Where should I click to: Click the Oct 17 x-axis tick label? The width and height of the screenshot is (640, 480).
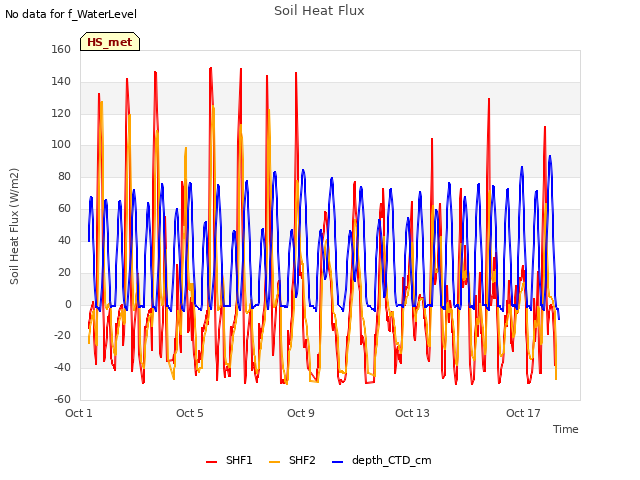523,413
